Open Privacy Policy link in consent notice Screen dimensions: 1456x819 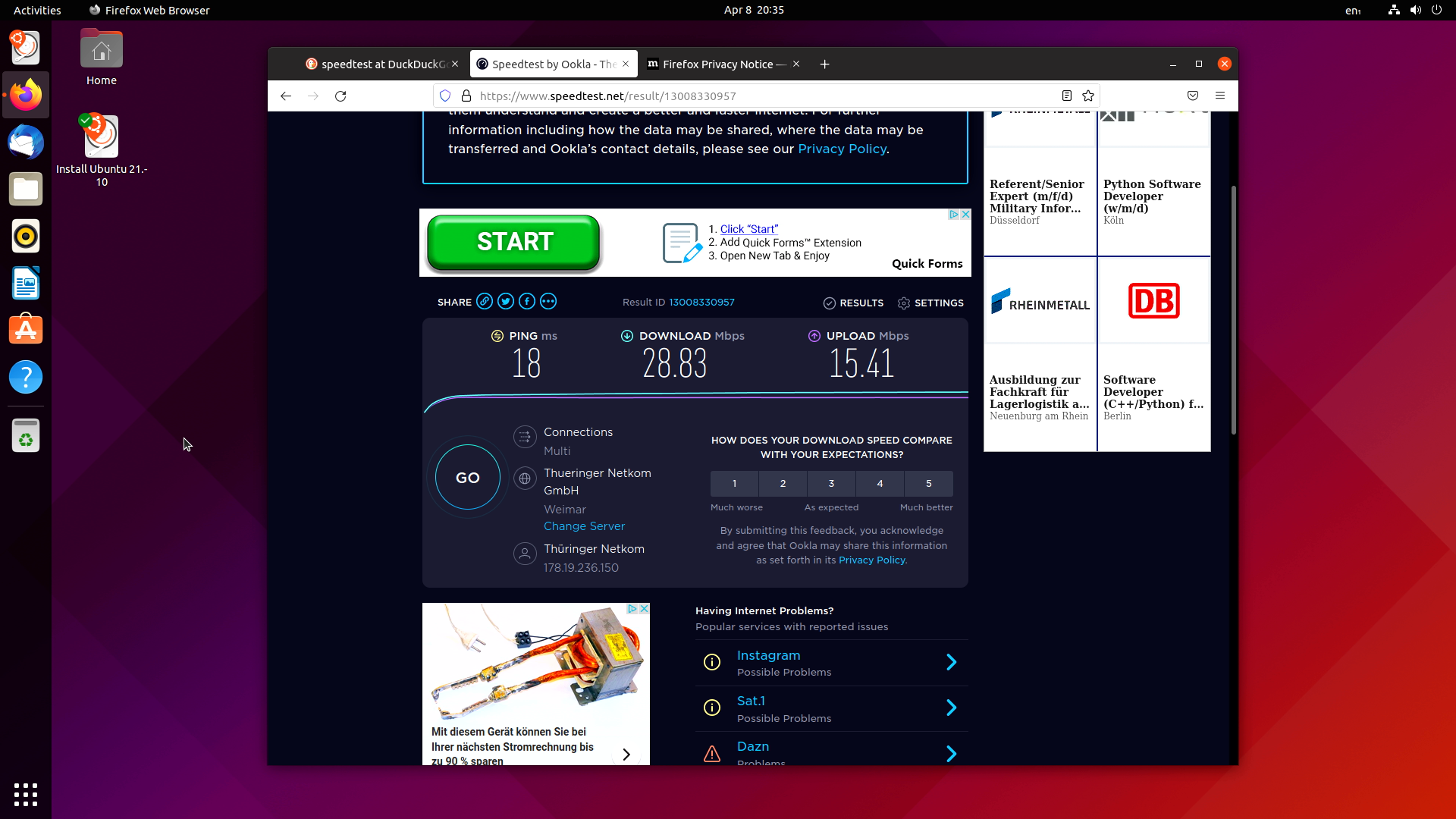click(842, 149)
